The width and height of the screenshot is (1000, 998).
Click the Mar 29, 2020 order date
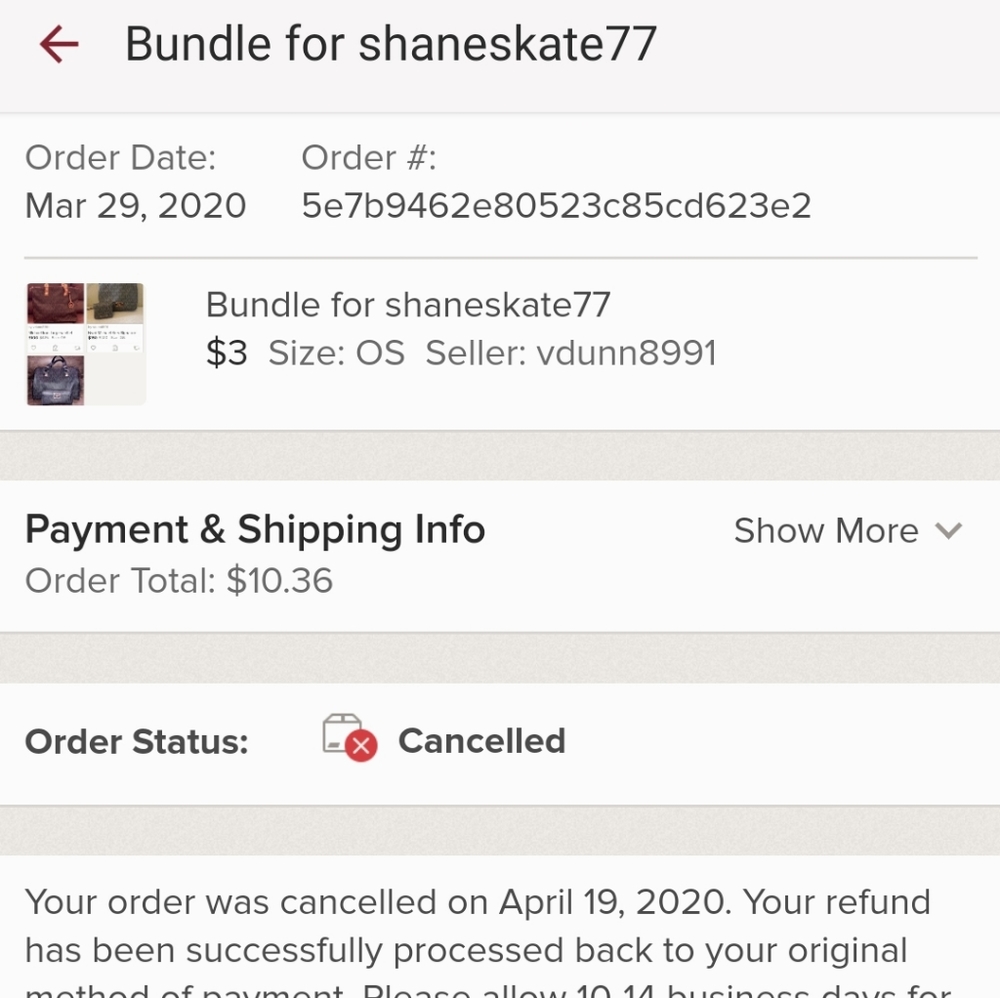click(x=135, y=206)
